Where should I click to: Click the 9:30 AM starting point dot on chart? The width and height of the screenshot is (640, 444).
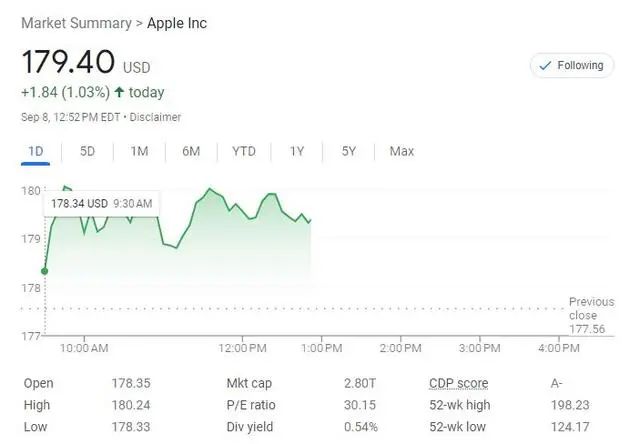pyautogui.click(x=44, y=270)
